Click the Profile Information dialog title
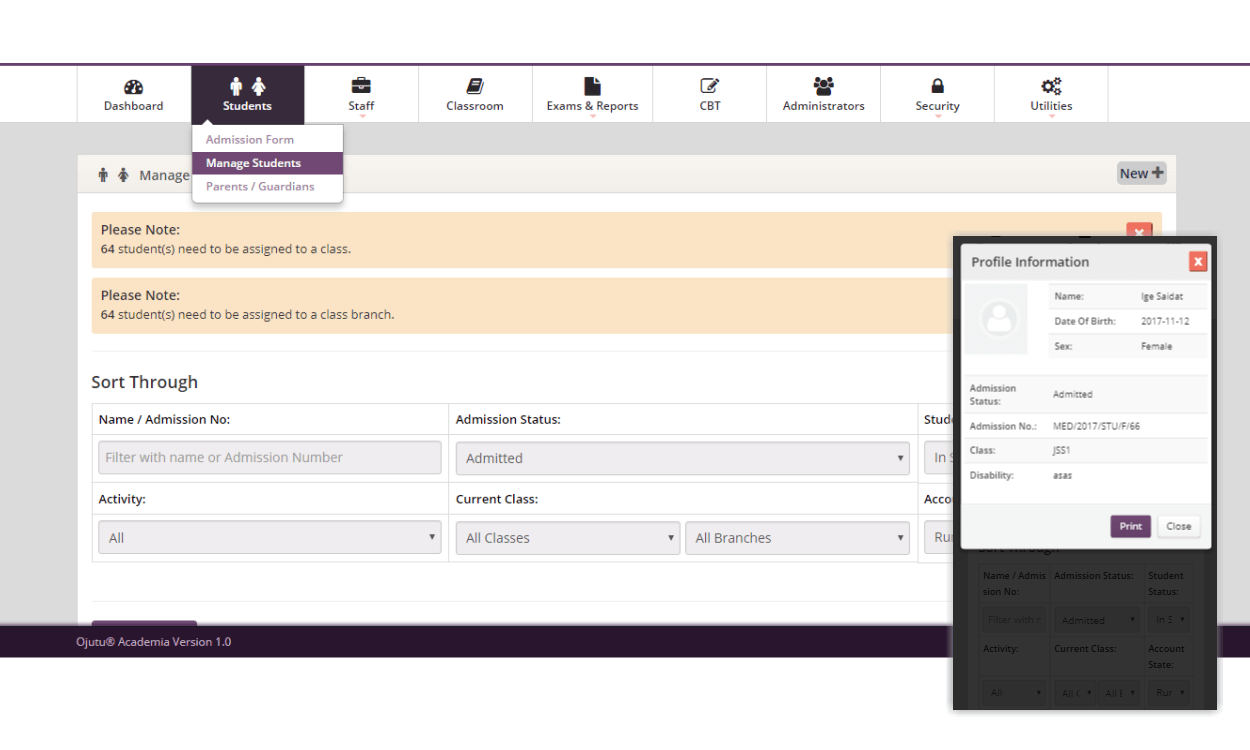Screen dimensions: 1250x750 tap(1030, 262)
